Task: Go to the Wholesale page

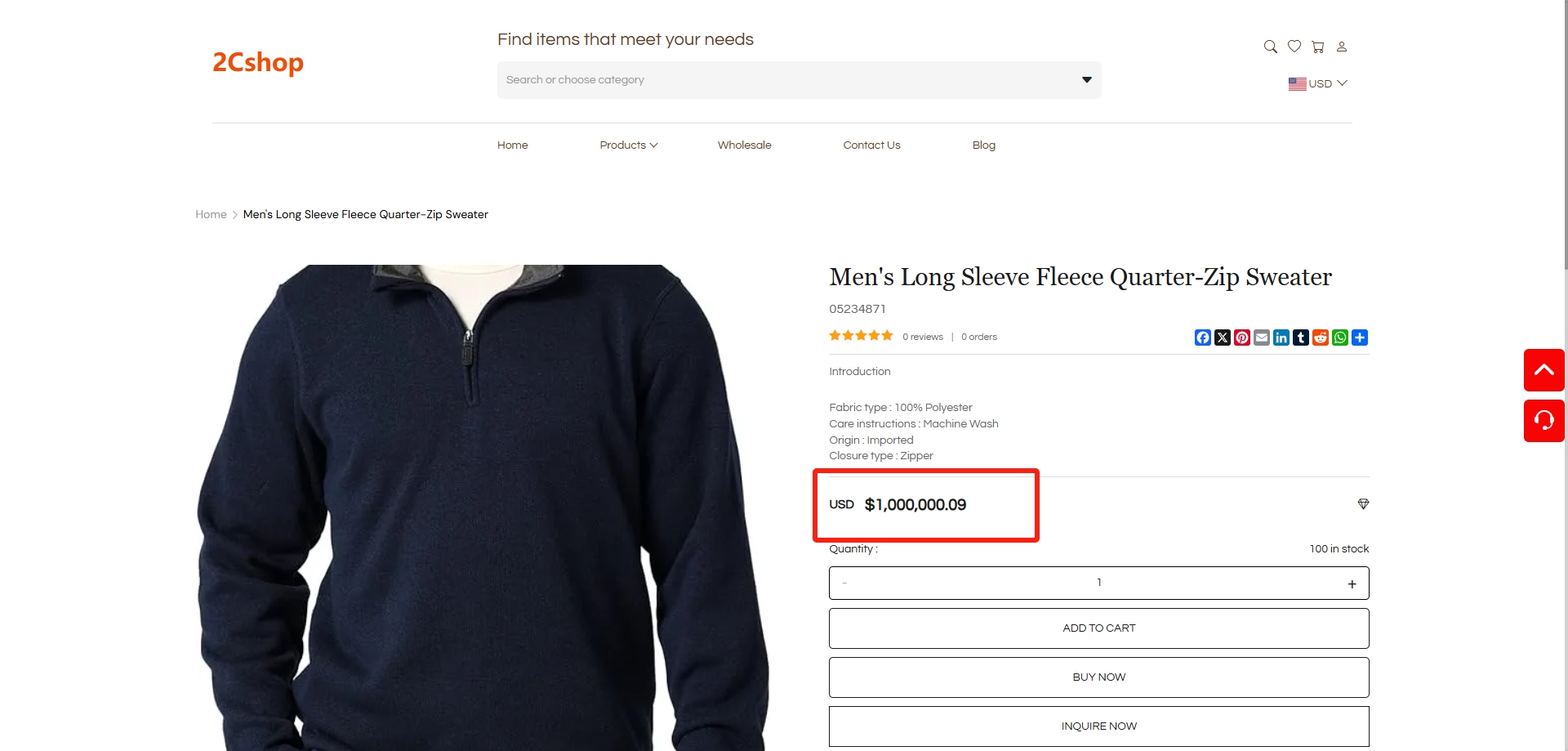Action: 745,145
